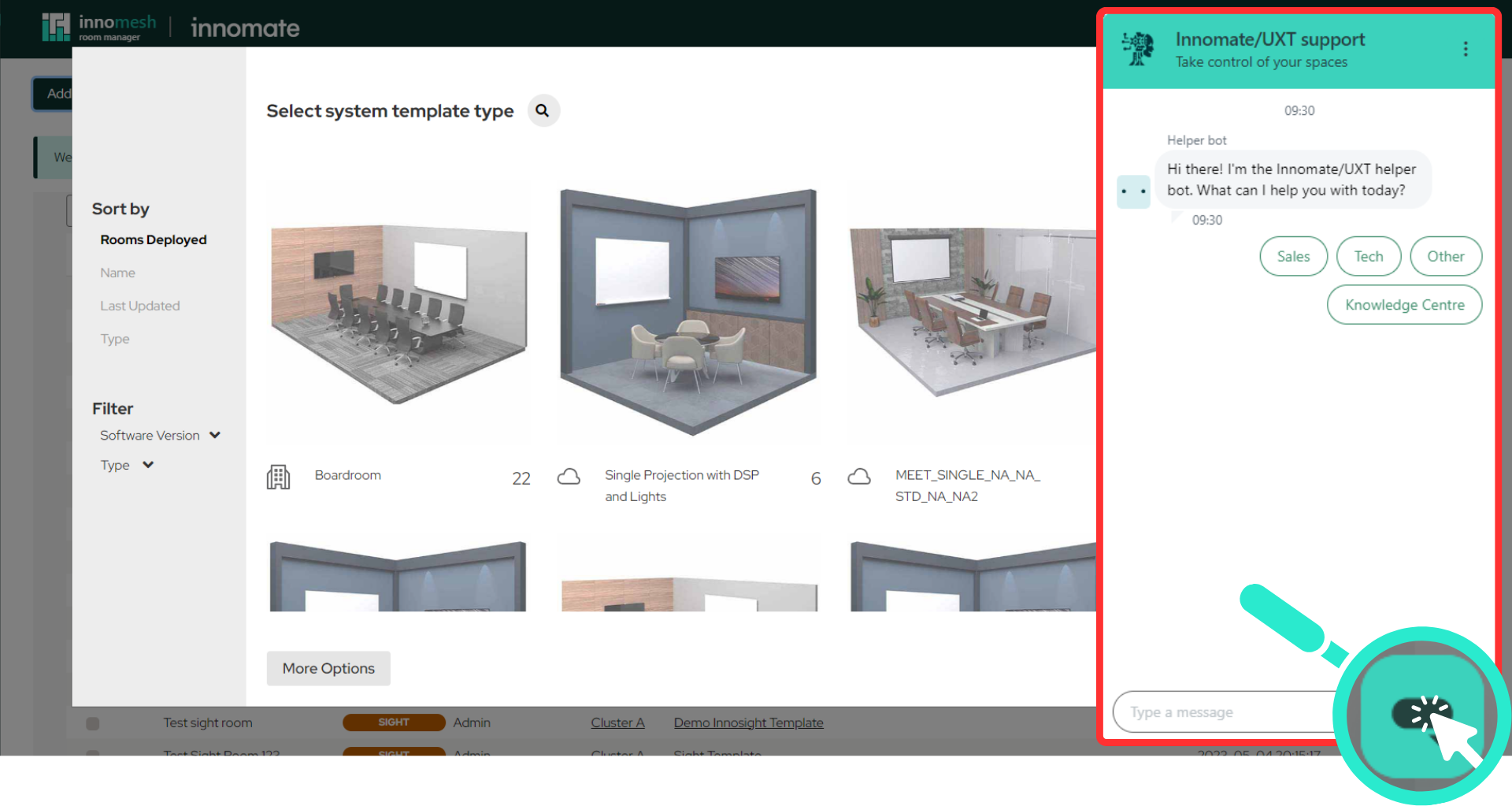Click the innomate title in header
The height and width of the screenshot is (806, 1512).
point(245,28)
